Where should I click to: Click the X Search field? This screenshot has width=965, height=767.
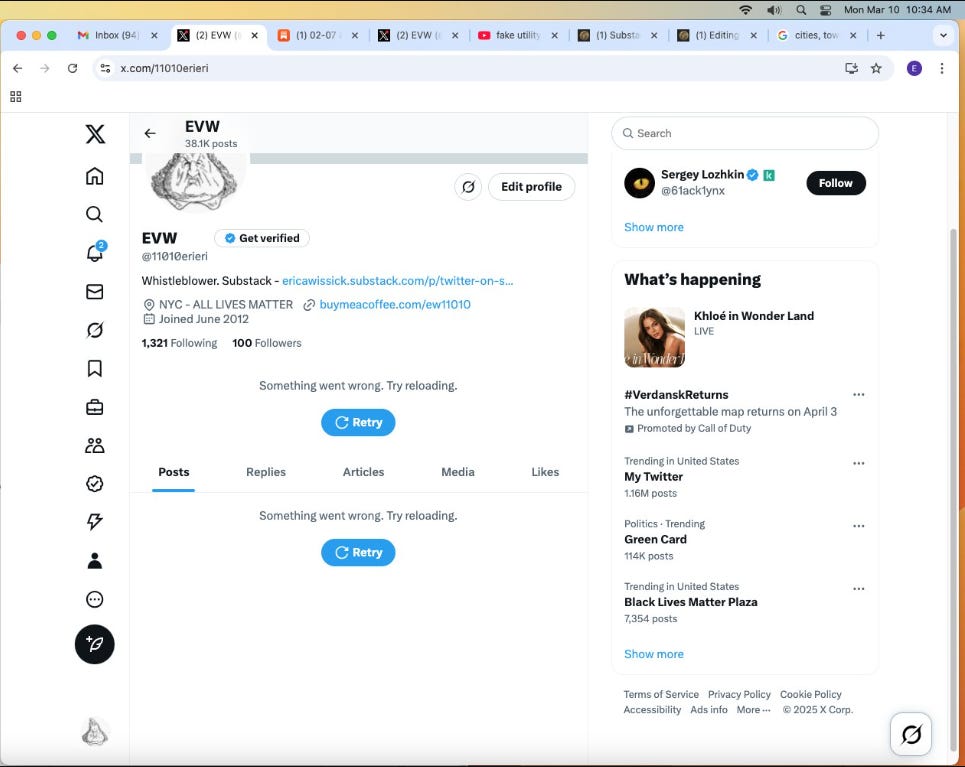coord(745,133)
